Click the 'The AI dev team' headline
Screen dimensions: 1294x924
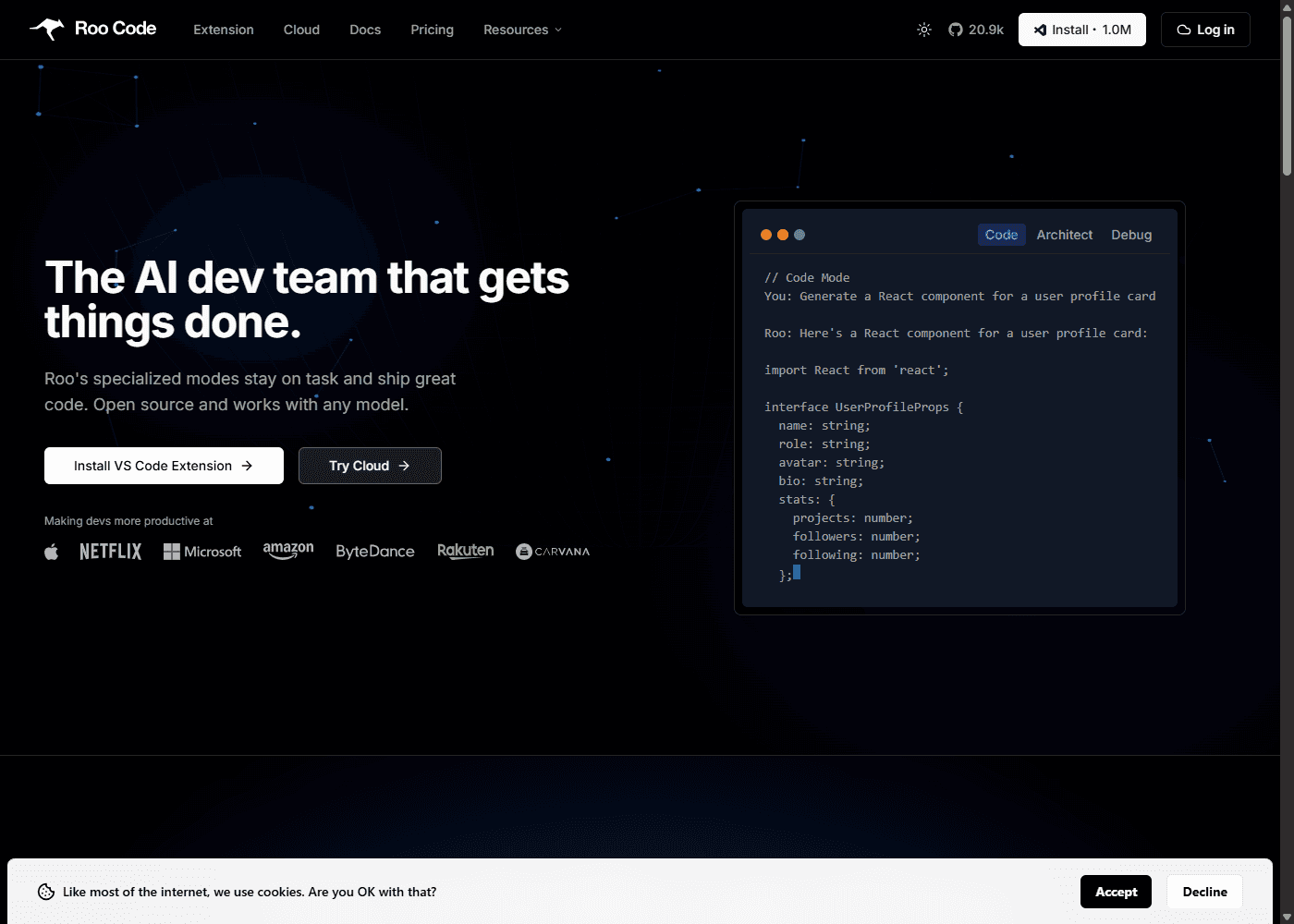coord(307,299)
